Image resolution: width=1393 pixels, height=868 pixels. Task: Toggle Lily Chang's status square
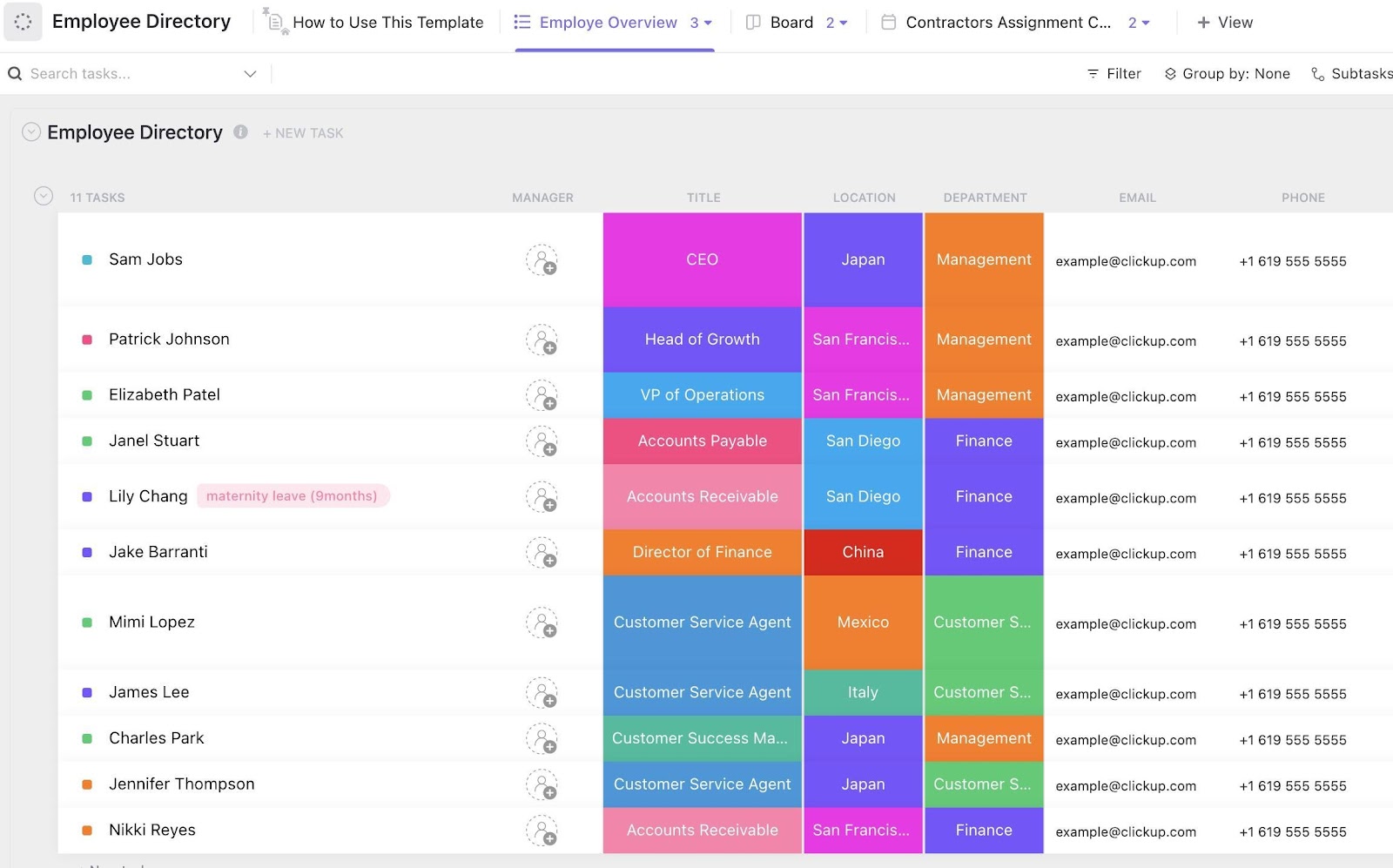click(87, 497)
